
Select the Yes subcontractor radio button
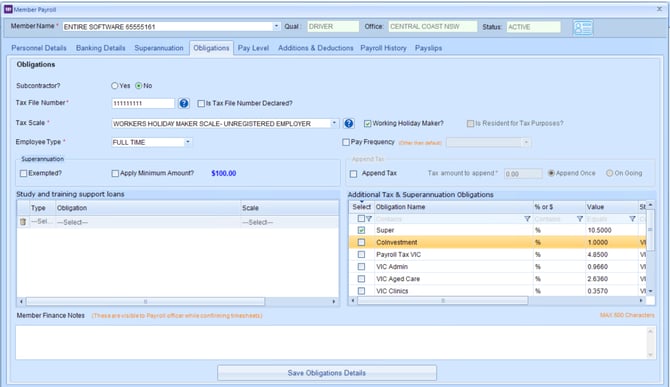[x=115, y=86]
